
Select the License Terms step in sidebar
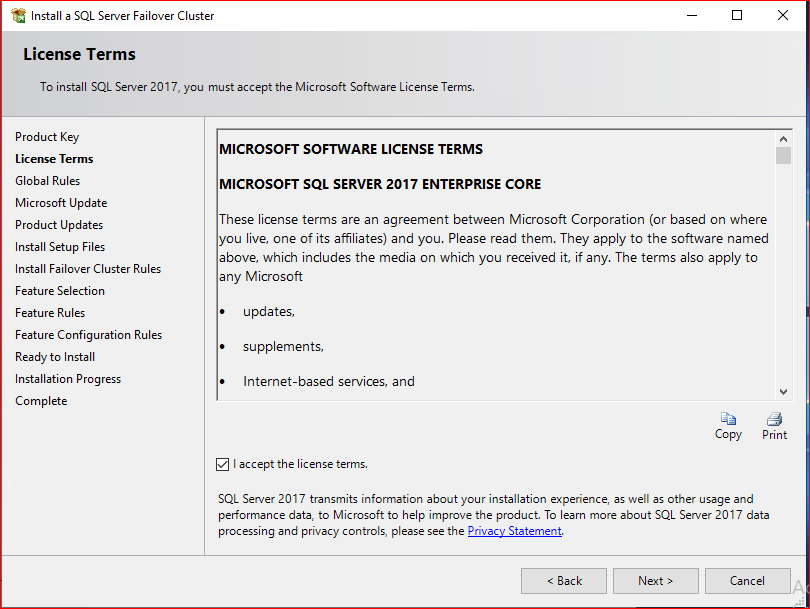tap(54, 159)
